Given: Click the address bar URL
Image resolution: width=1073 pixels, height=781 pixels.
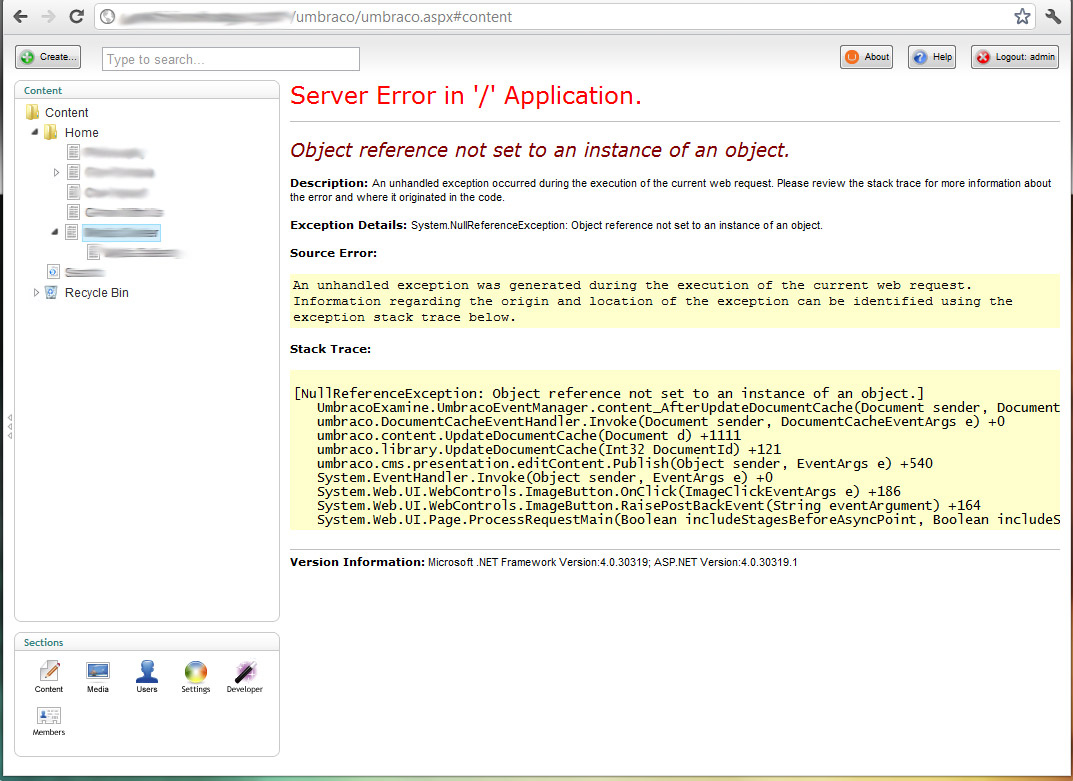Looking at the screenshot, I should tap(403, 16).
